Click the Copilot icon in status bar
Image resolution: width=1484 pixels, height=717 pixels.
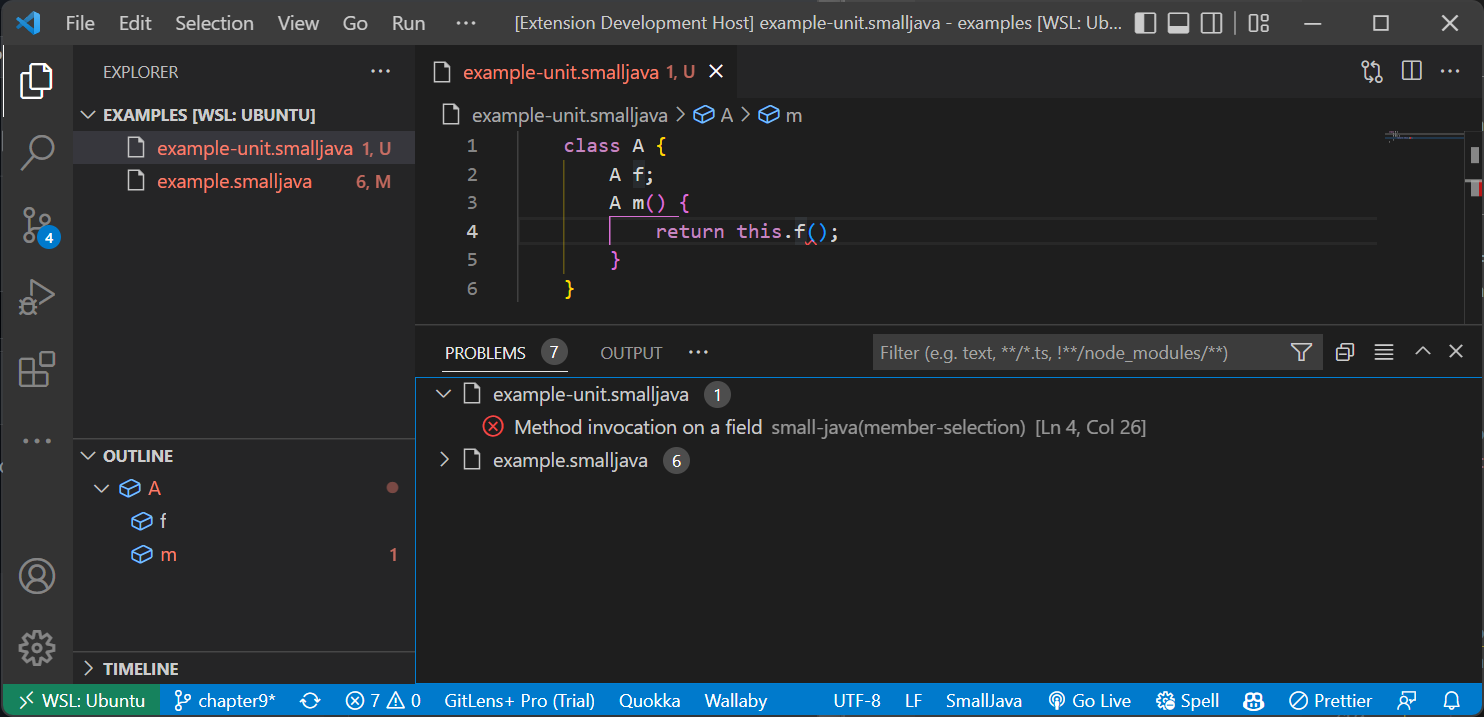[1254, 701]
